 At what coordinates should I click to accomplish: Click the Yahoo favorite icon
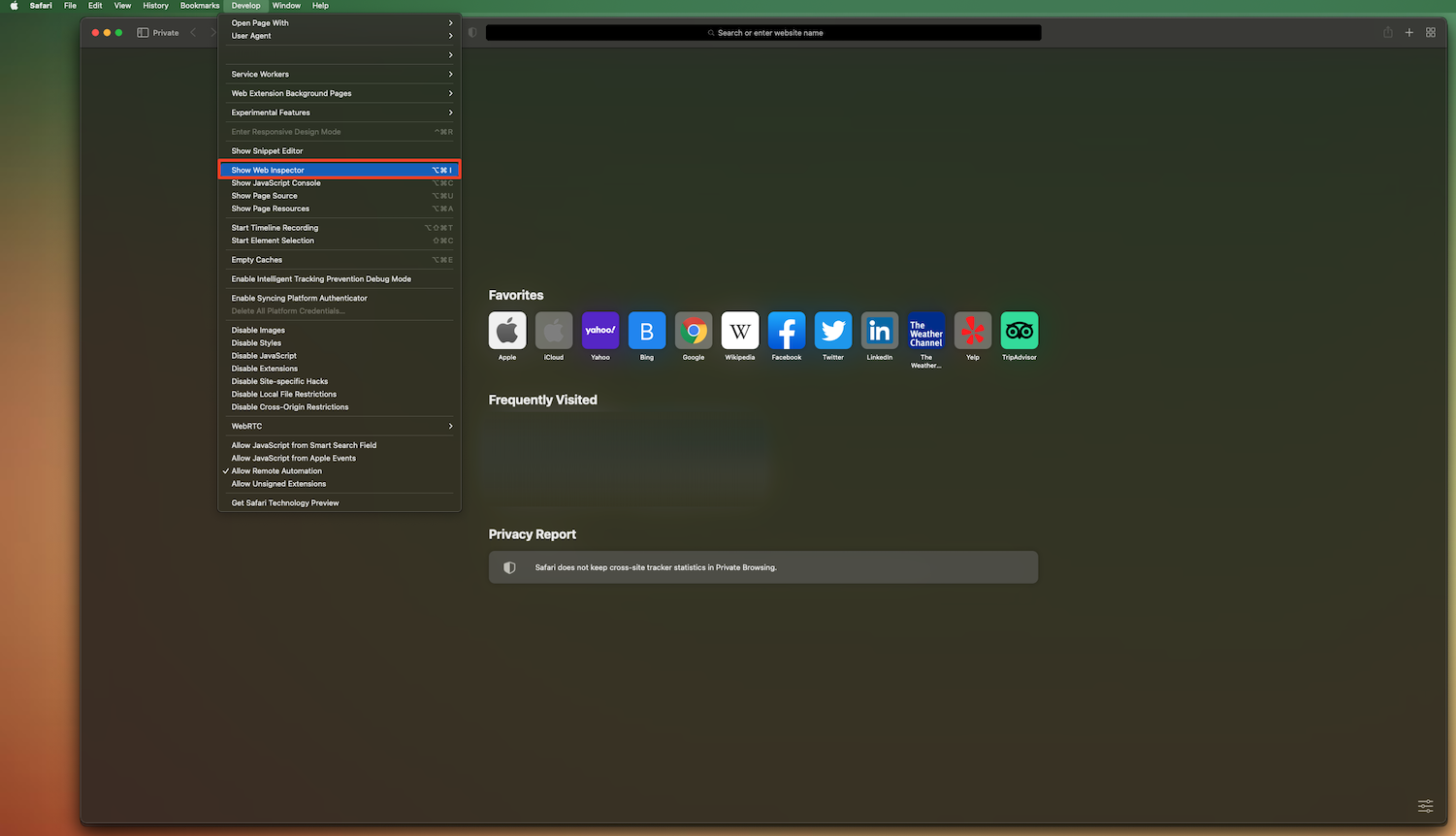(600, 331)
